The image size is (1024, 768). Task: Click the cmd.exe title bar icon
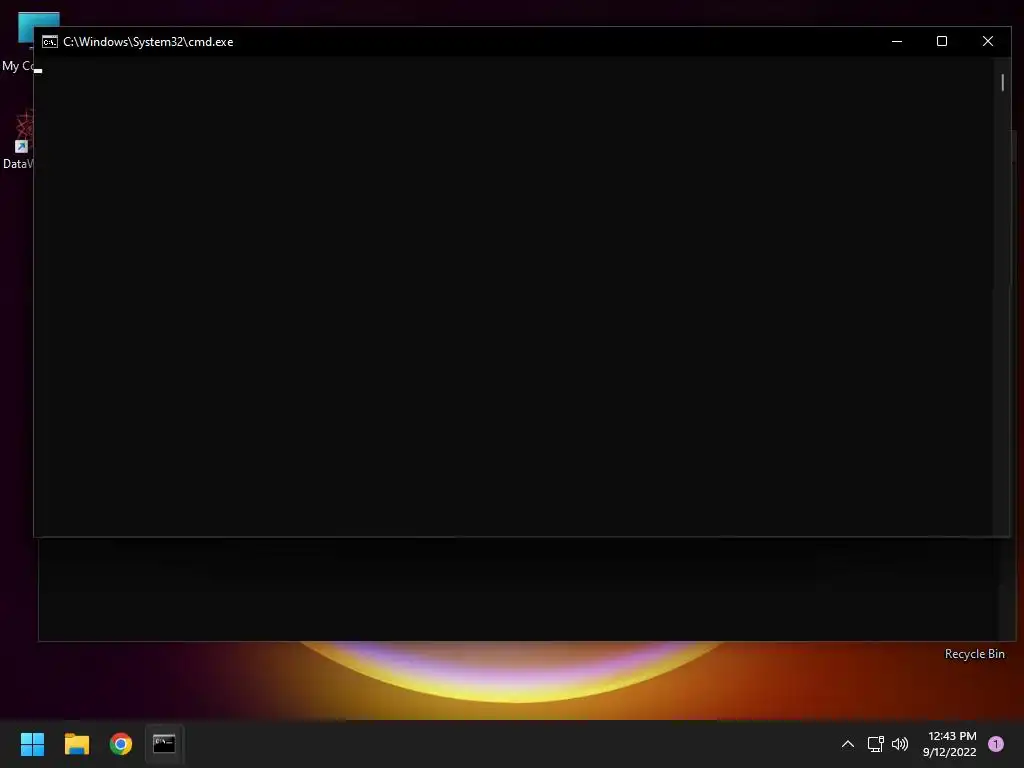tap(50, 42)
